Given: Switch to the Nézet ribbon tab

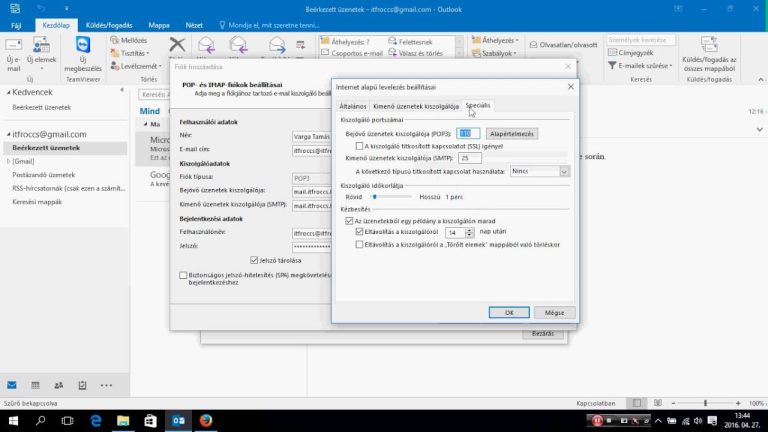Looking at the screenshot, I should pos(194,25).
